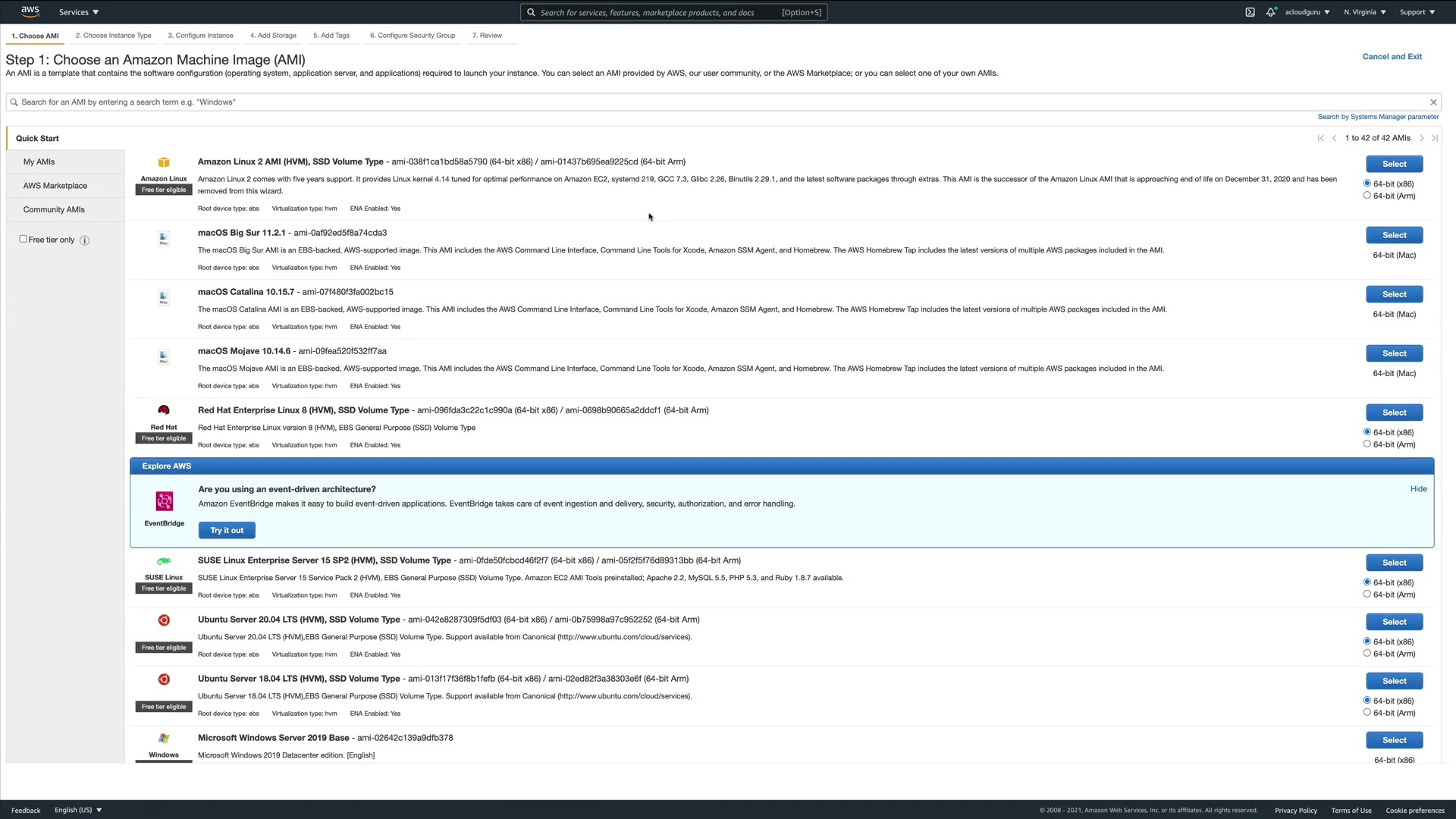Expand the Services dropdown menu
This screenshot has width=1456, height=819.
(x=79, y=12)
